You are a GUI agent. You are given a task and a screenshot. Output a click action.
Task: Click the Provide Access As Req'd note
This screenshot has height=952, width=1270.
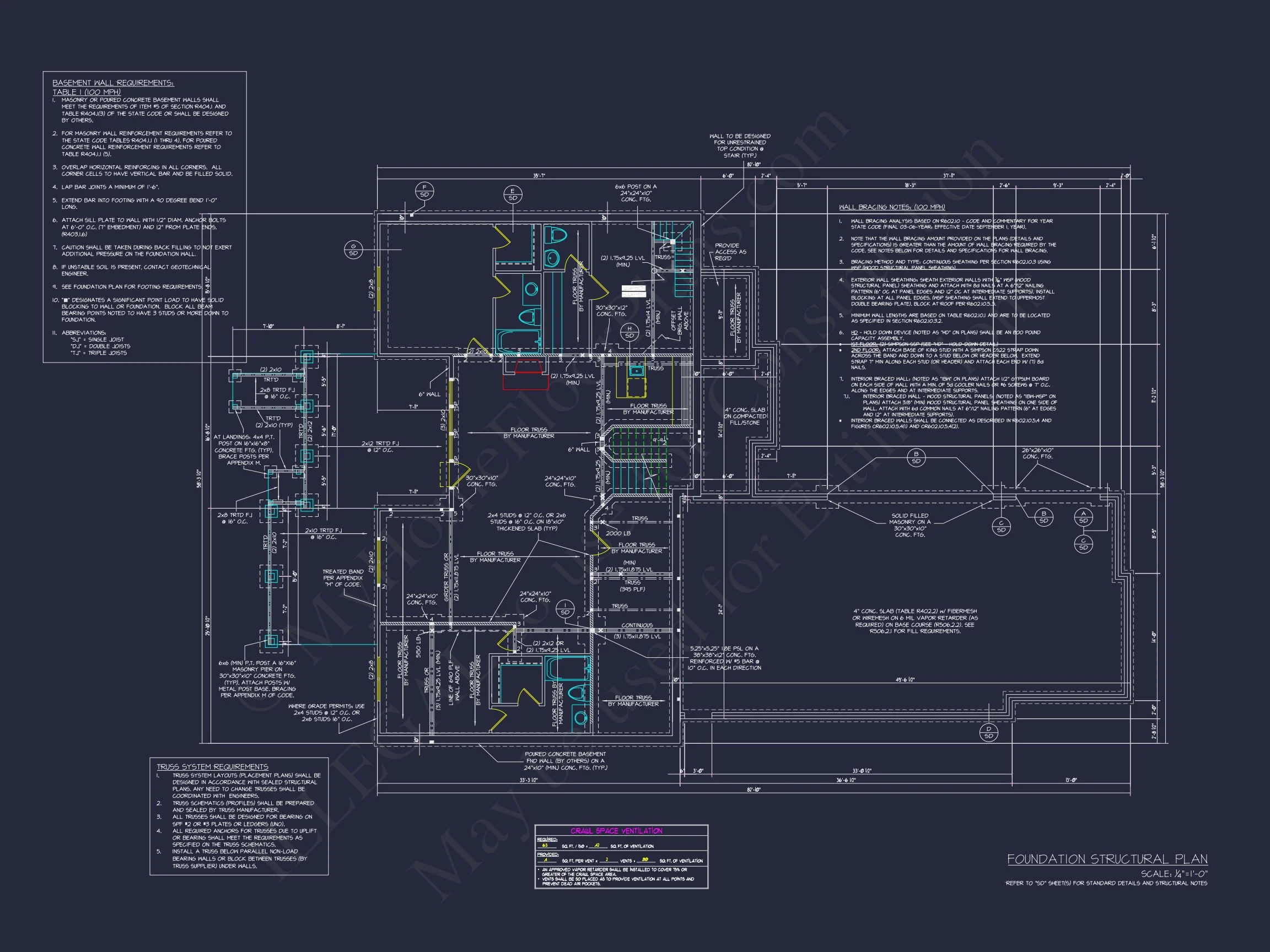pos(730,252)
